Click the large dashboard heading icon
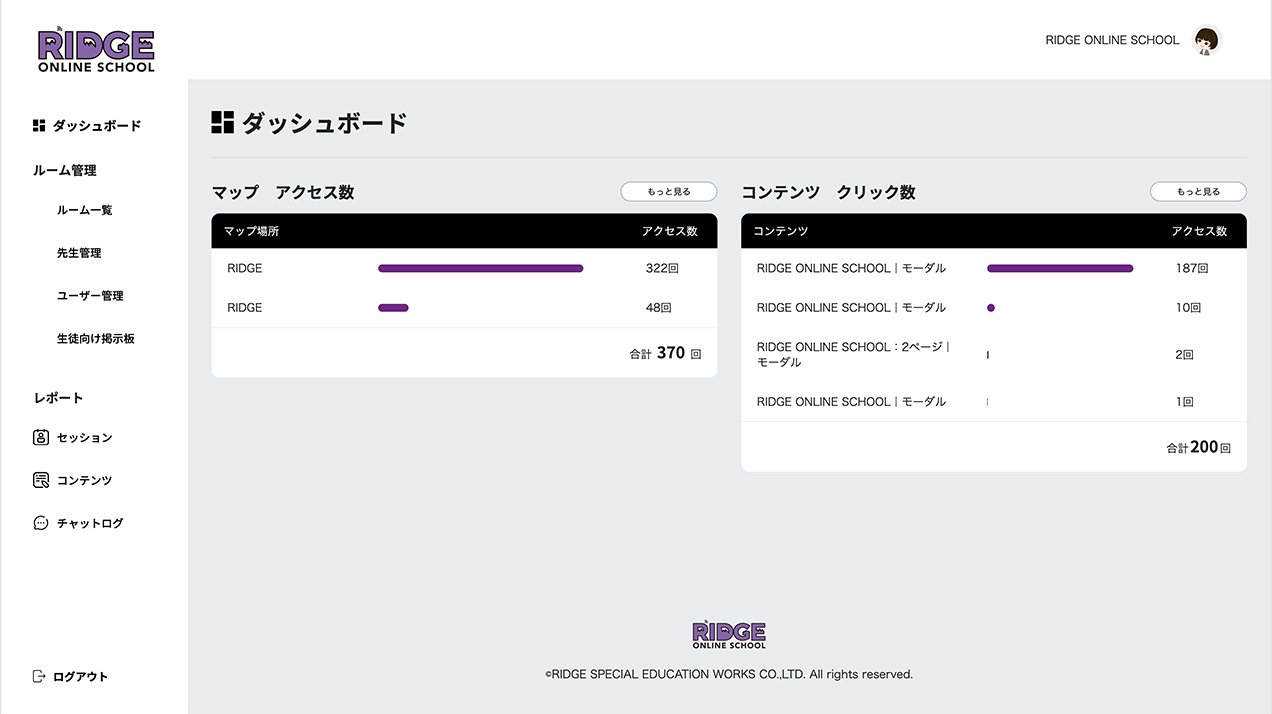Screen dimensions: 1272x714 tap(222, 123)
